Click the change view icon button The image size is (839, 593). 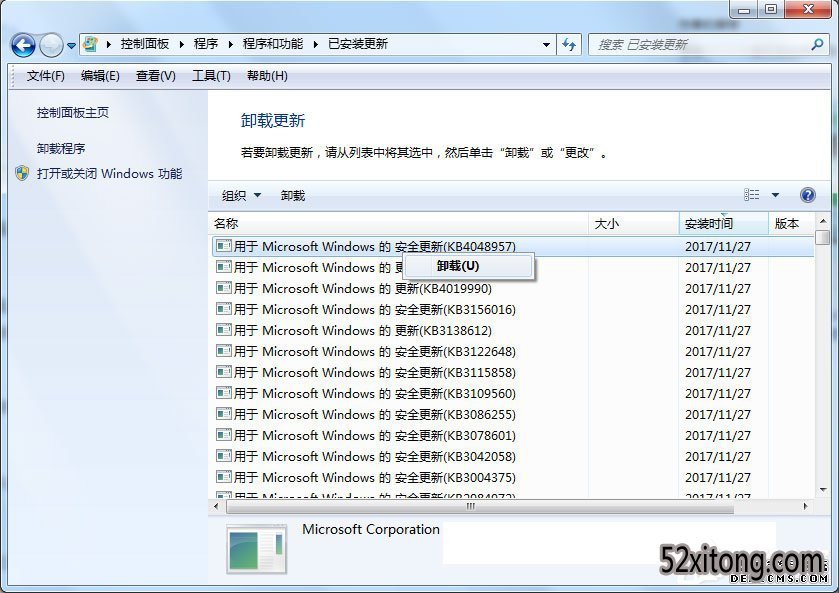coord(751,195)
